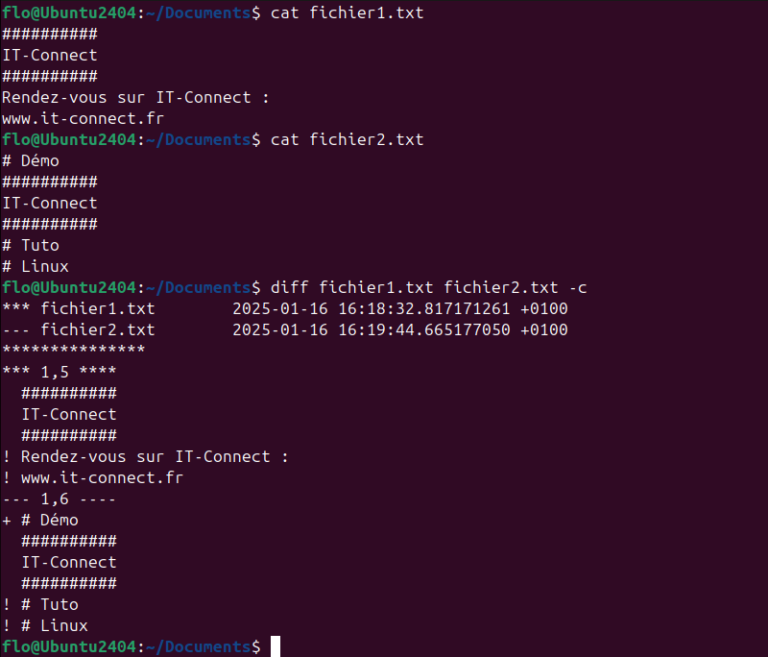The width and height of the screenshot is (768, 657).
Task: Click the row of asterisks separator line
Action: [74, 351]
